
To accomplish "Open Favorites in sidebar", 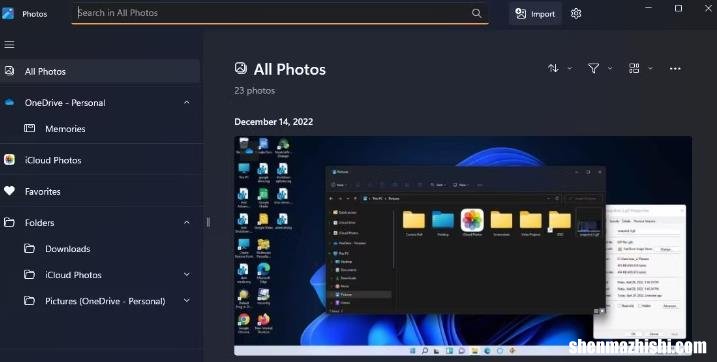I will pyautogui.click(x=100, y=192).
